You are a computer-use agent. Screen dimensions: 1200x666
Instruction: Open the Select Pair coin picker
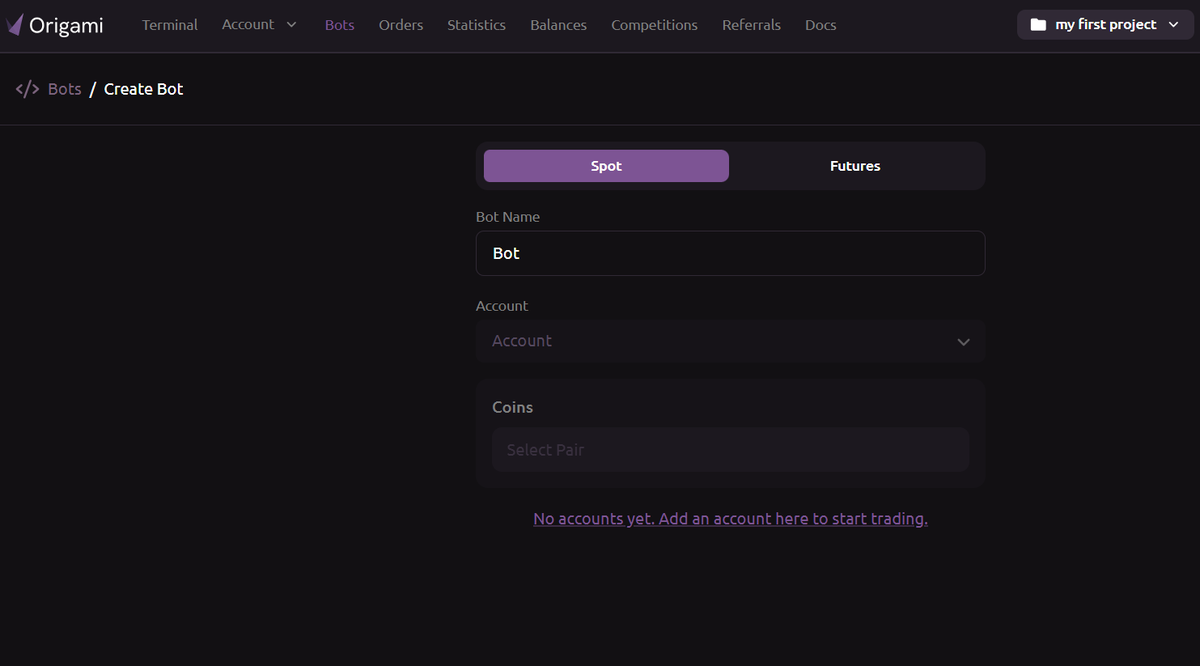(730, 449)
